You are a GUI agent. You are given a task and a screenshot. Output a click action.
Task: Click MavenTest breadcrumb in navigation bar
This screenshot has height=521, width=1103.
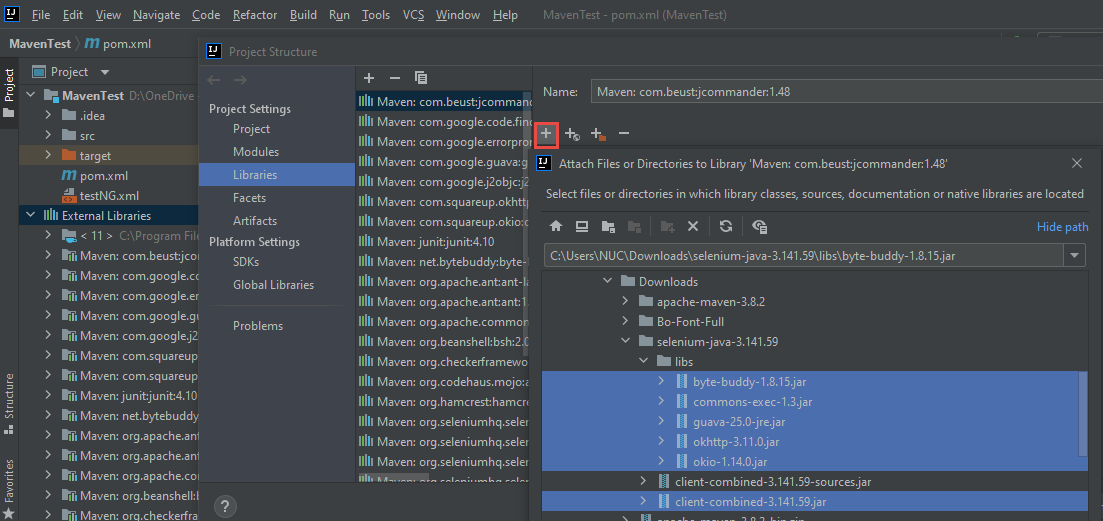click(x=40, y=44)
